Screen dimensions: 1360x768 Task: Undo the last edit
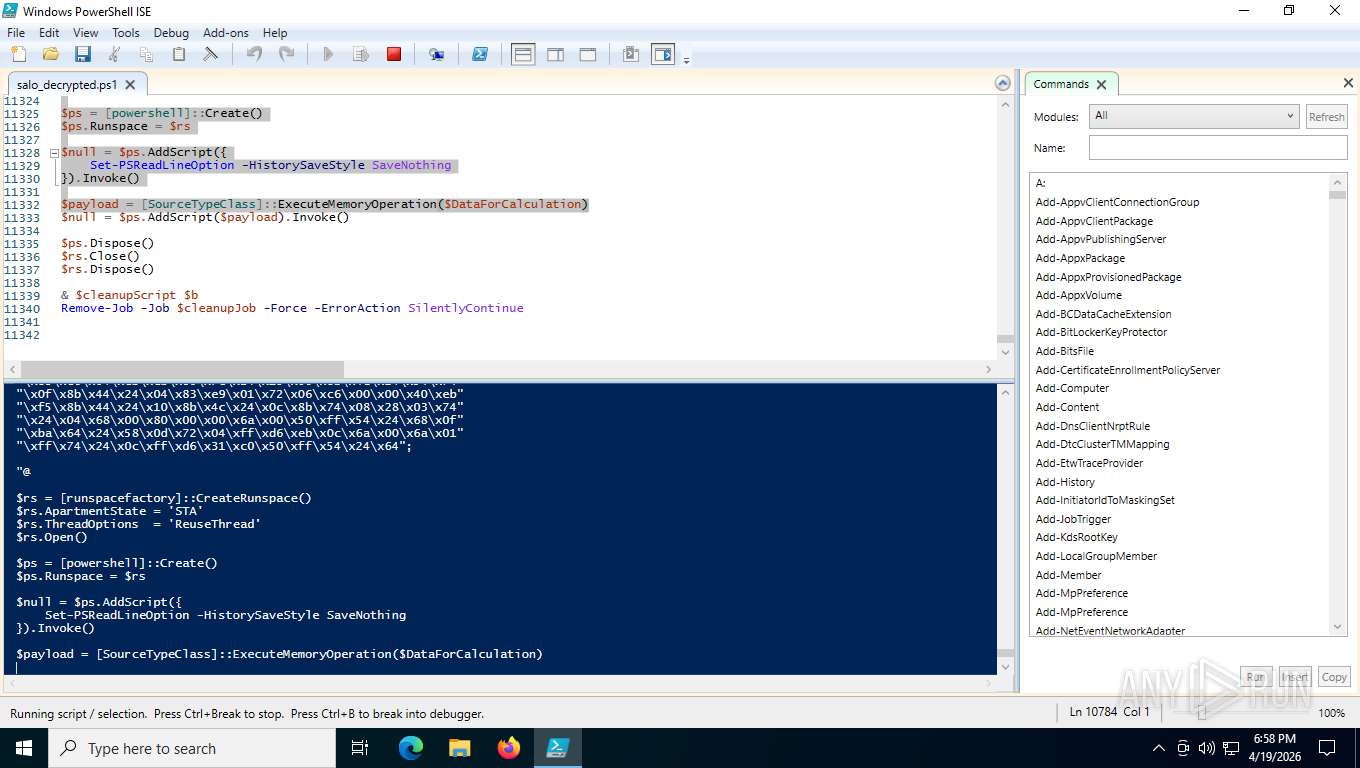coord(254,54)
